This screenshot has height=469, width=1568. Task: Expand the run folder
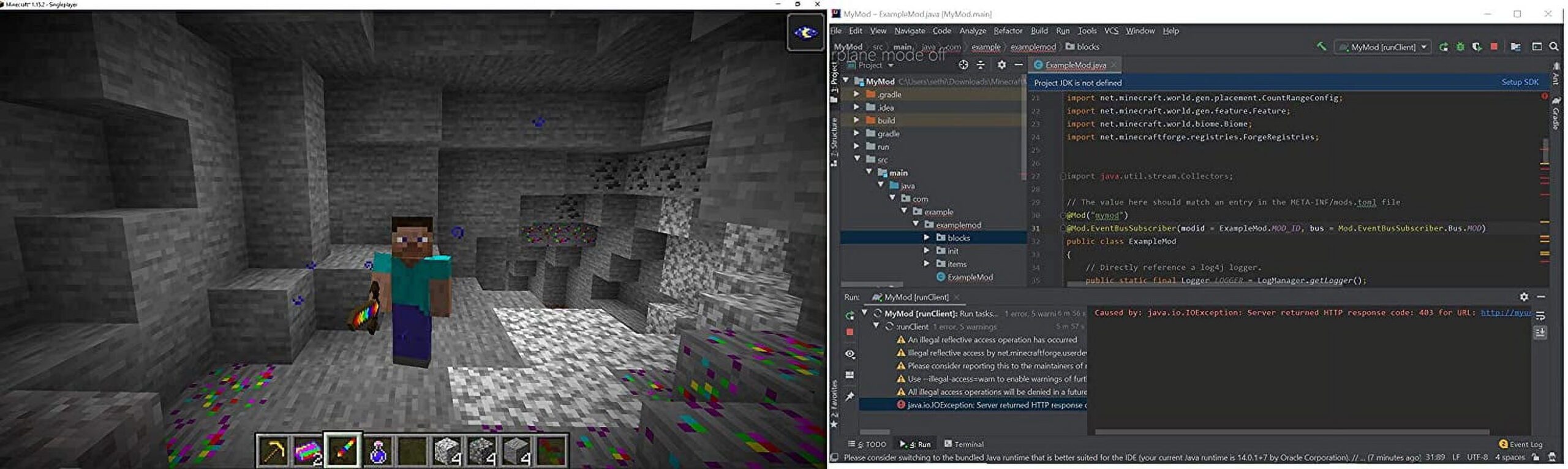[x=857, y=146]
